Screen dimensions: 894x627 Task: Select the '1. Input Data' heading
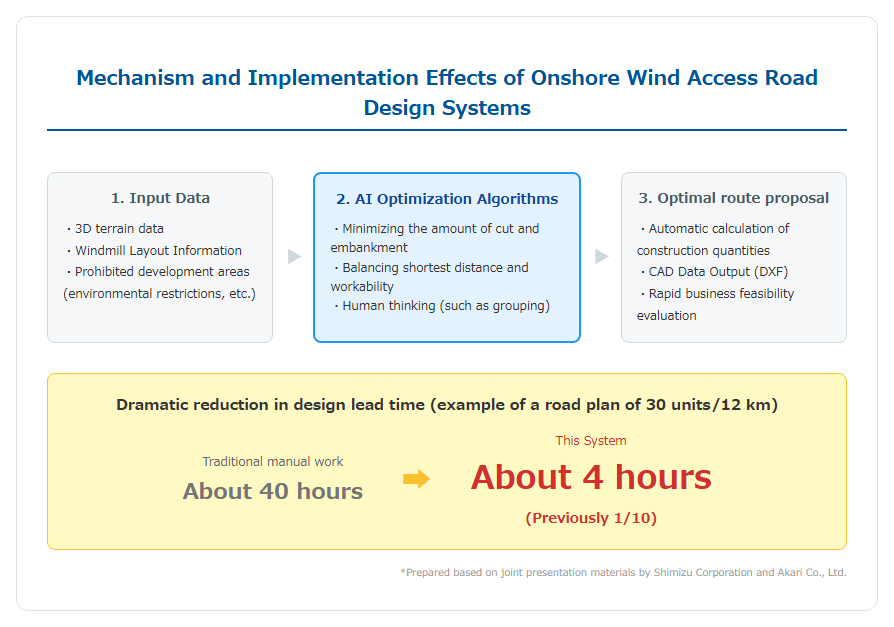pyautogui.click(x=160, y=198)
